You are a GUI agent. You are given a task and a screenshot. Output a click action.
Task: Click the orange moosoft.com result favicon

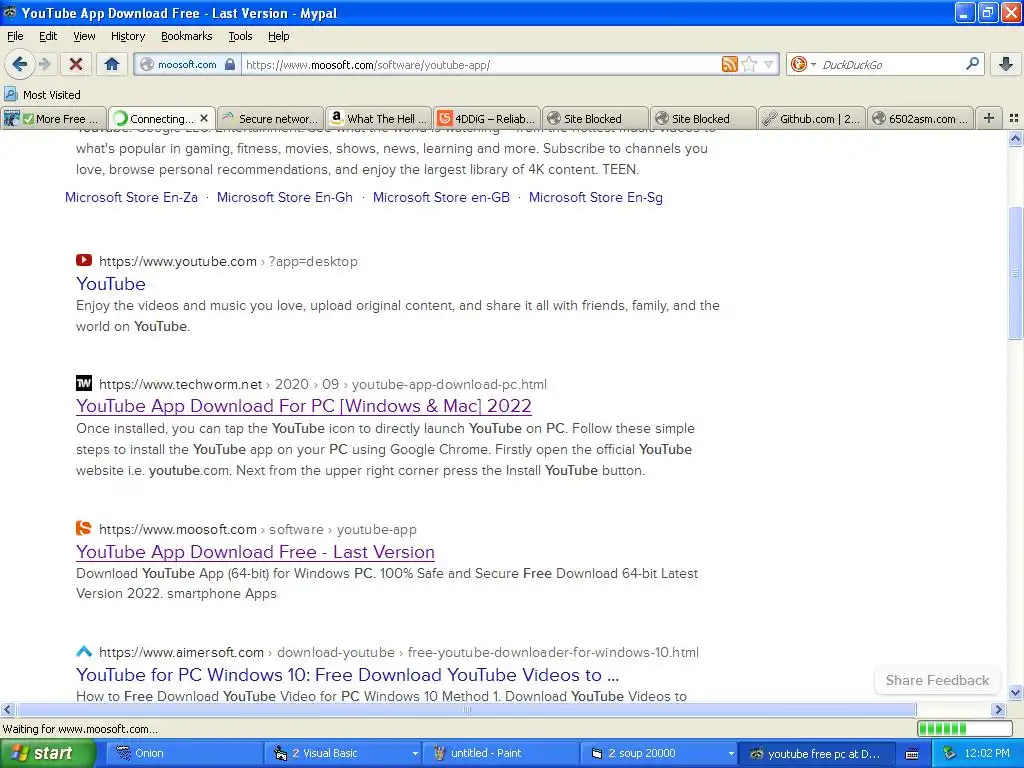pyautogui.click(x=84, y=528)
